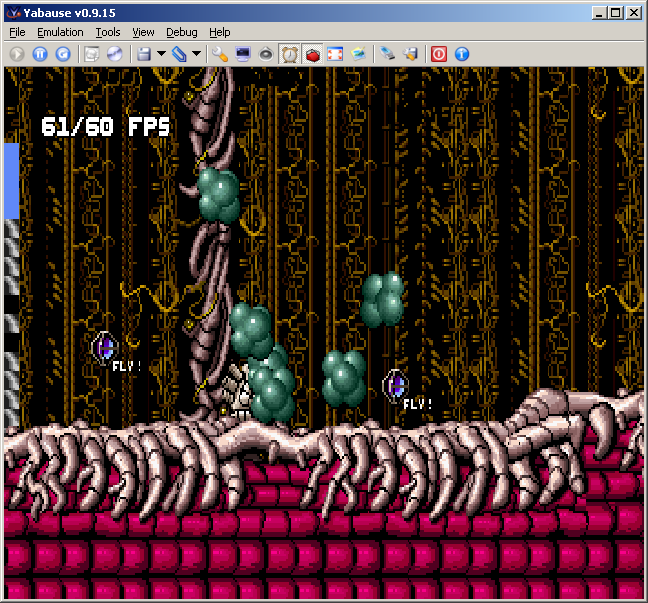Viewport: 648px width, 603px height.
Task: Open settings with the wrench icon
Action: pos(220,54)
